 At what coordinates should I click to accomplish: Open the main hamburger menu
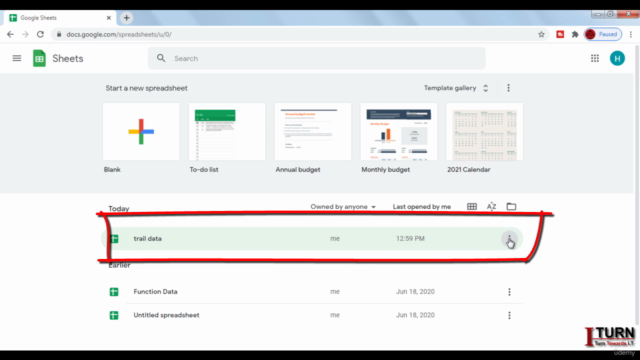coord(17,58)
